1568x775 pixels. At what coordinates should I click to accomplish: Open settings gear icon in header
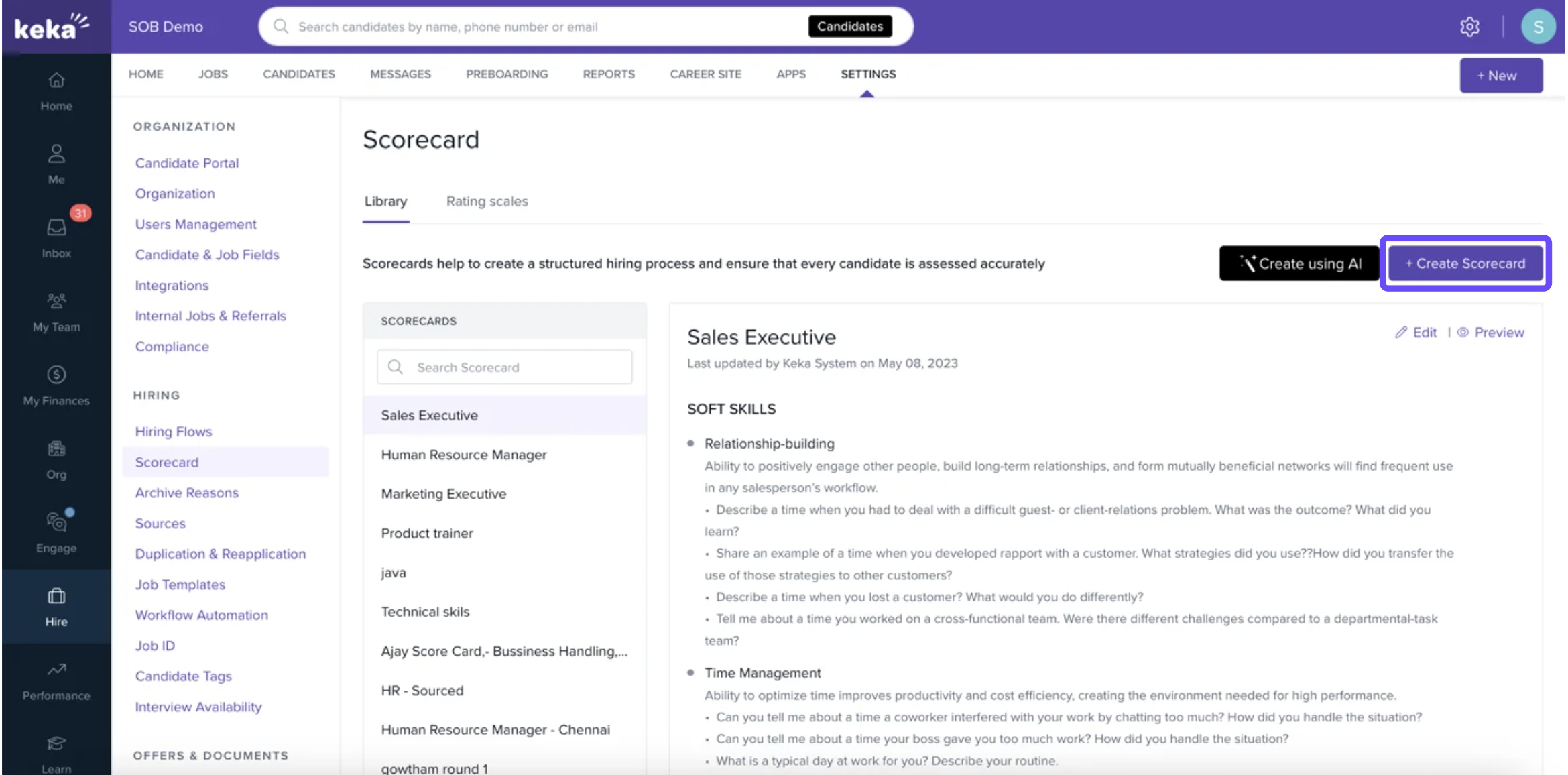tap(1469, 27)
